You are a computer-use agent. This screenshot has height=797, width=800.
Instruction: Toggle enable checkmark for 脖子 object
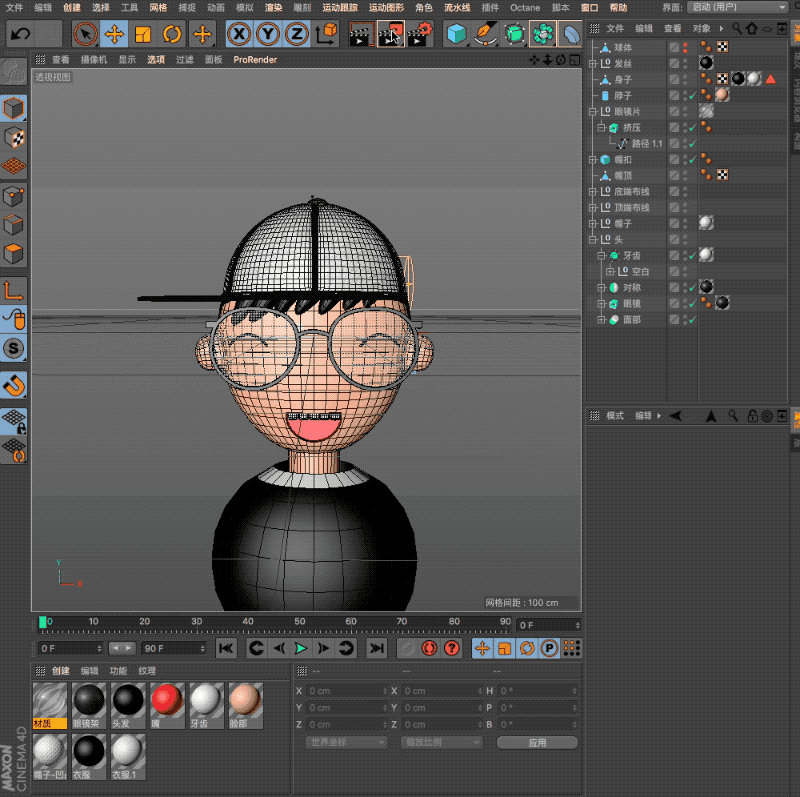click(692, 96)
